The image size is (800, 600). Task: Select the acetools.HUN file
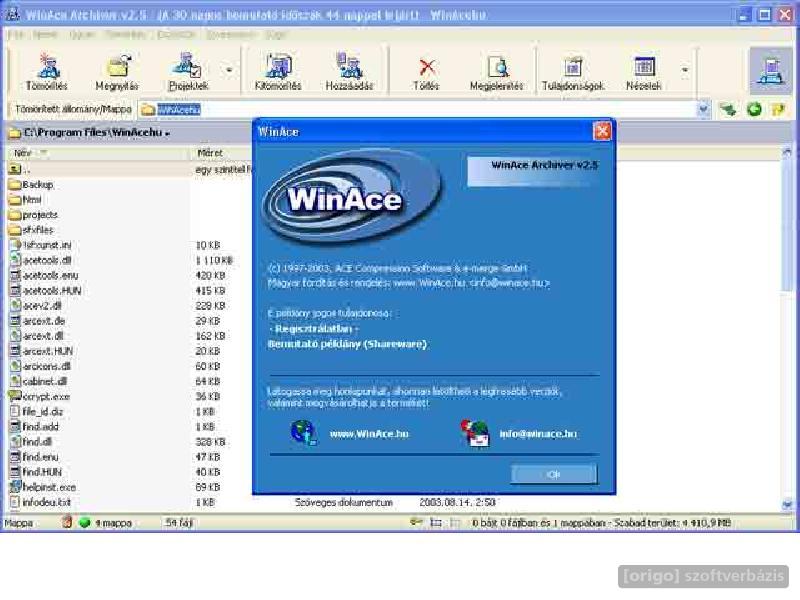[46, 290]
